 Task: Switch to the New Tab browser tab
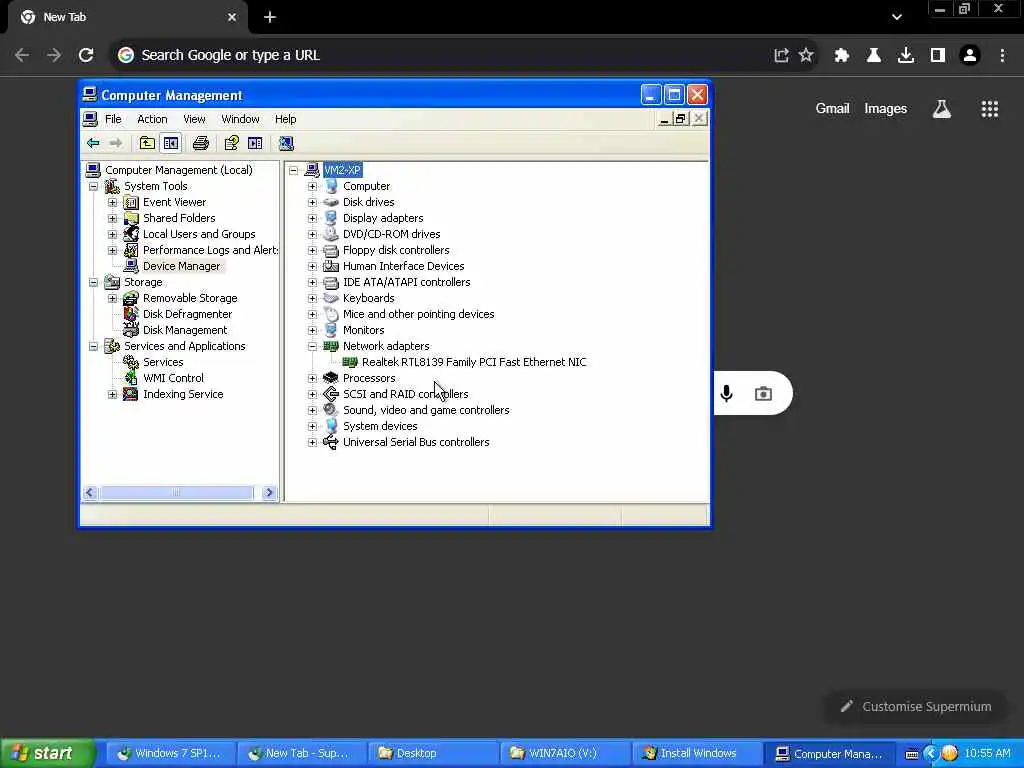click(127, 18)
